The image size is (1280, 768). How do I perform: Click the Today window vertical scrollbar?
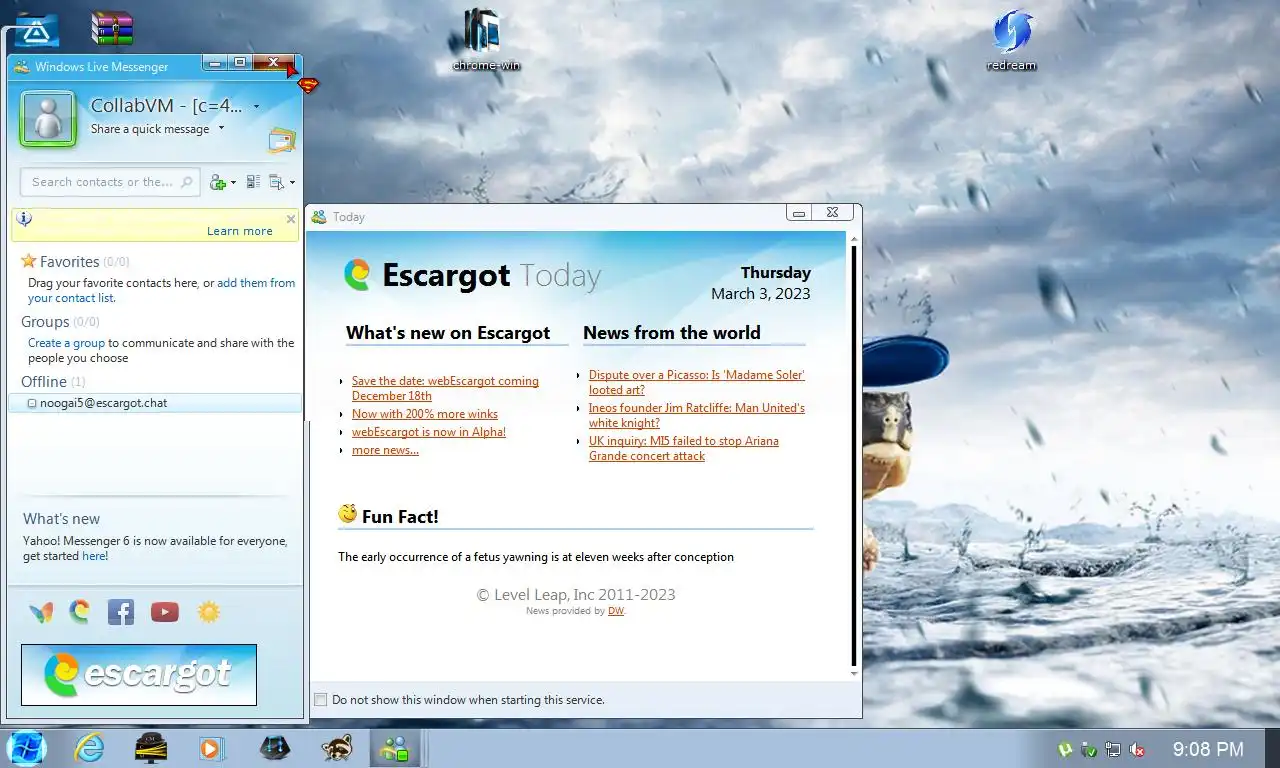pos(854,456)
